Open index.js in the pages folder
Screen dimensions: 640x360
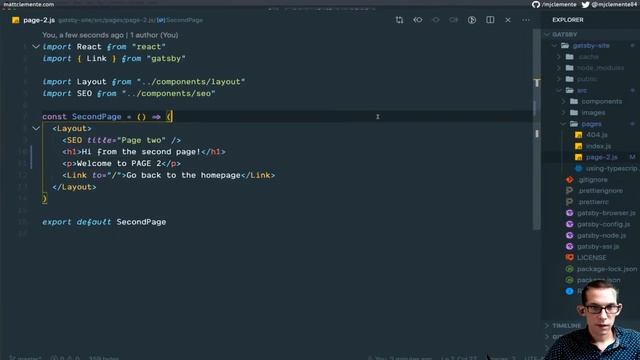(x=598, y=146)
